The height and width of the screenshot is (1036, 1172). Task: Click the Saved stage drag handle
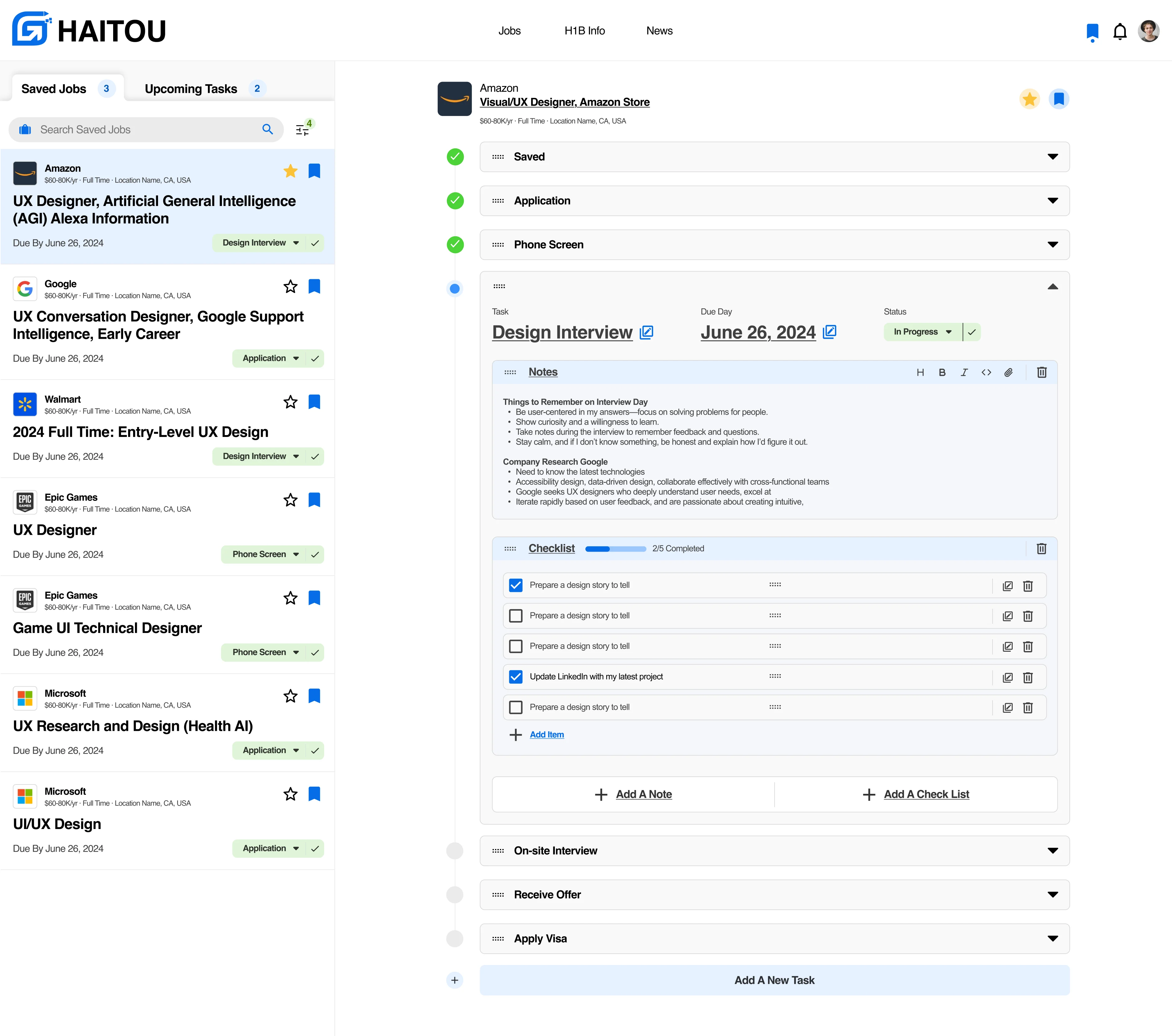[498, 157]
